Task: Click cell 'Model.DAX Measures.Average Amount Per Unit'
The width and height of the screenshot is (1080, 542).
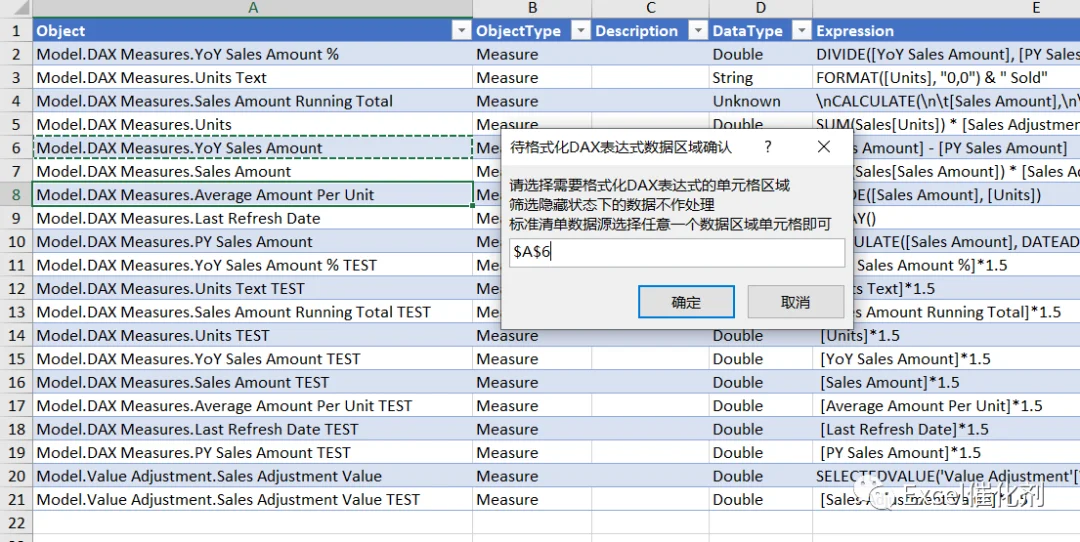Action: pos(253,195)
